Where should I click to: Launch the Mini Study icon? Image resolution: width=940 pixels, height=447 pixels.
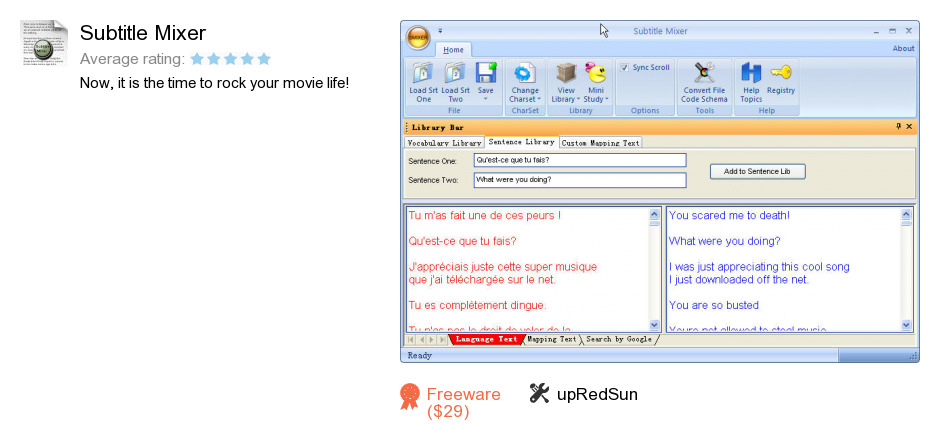point(596,73)
